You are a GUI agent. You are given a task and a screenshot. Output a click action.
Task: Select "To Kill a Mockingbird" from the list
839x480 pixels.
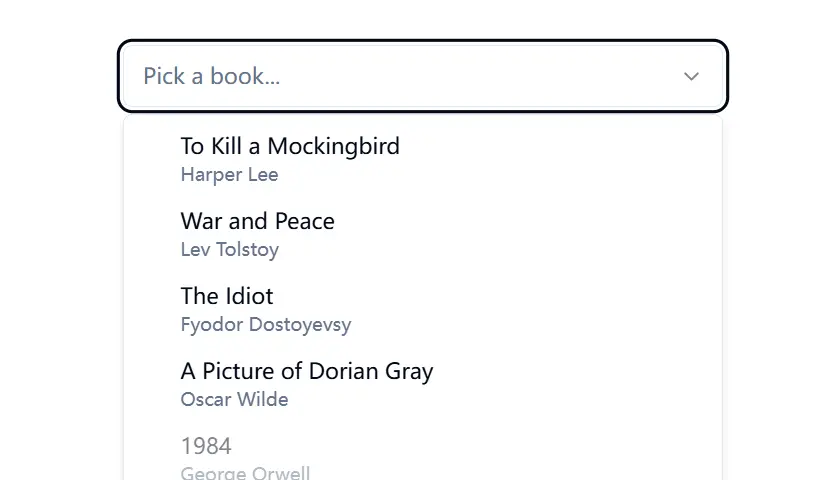[290, 146]
